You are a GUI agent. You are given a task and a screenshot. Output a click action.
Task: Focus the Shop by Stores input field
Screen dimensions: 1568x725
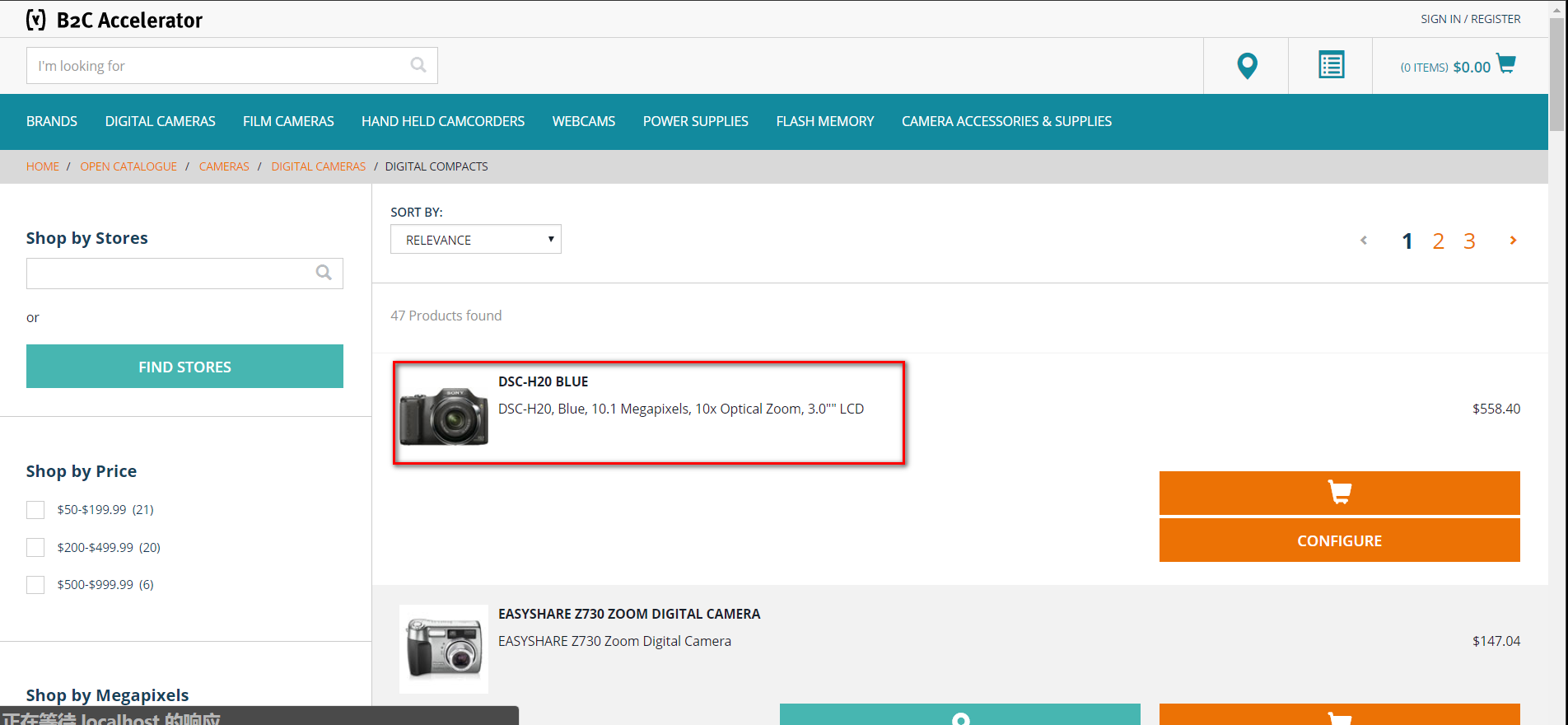tap(184, 274)
